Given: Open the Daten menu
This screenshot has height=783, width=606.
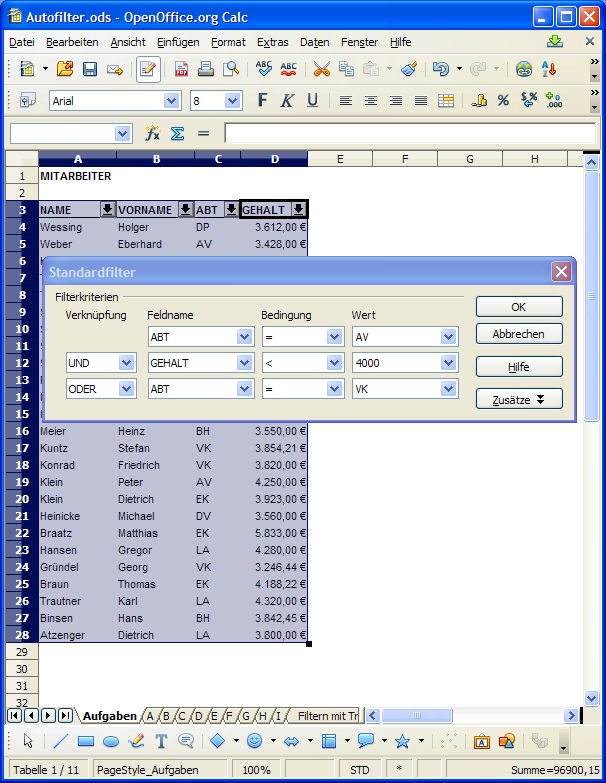Looking at the screenshot, I should pos(314,42).
